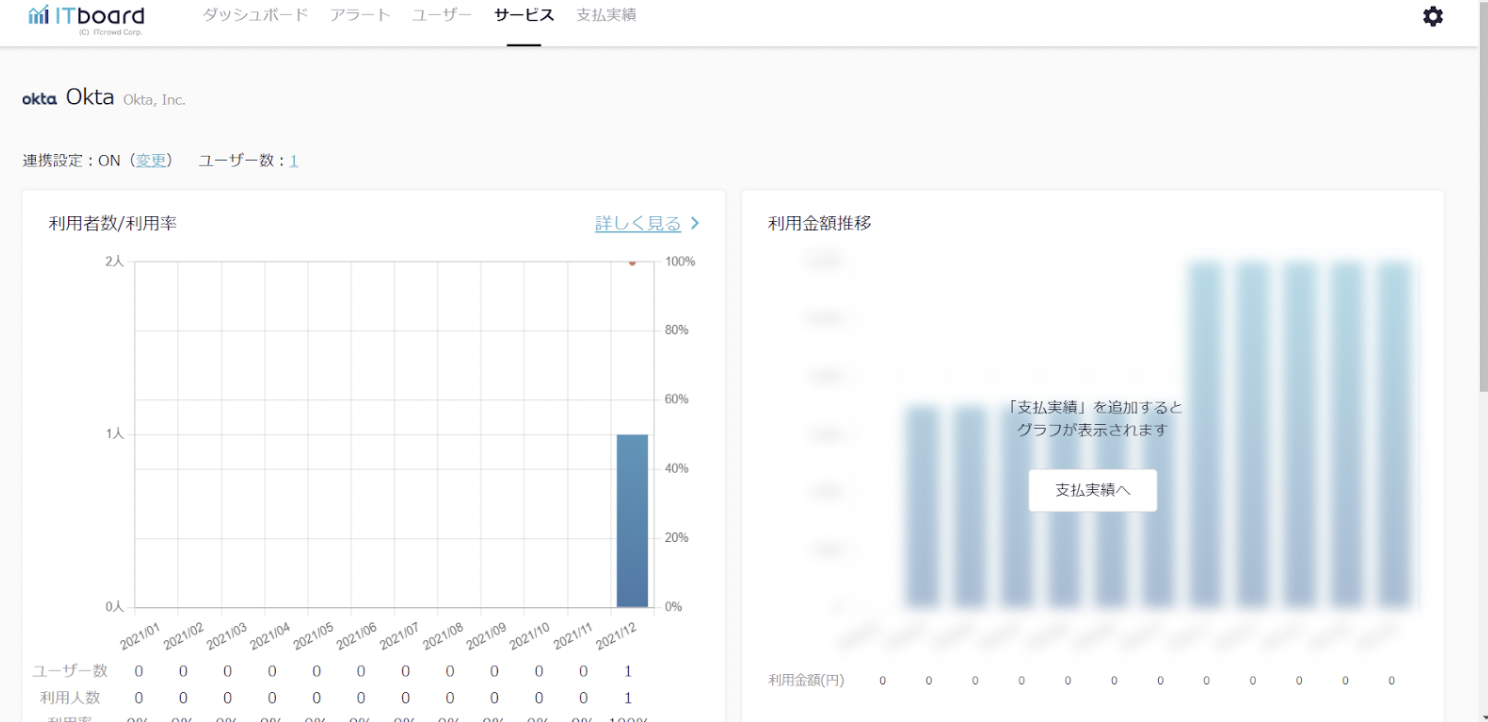Open the 支払実績 tab in navigation
This screenshot has height=722, width=1488.
606,16
